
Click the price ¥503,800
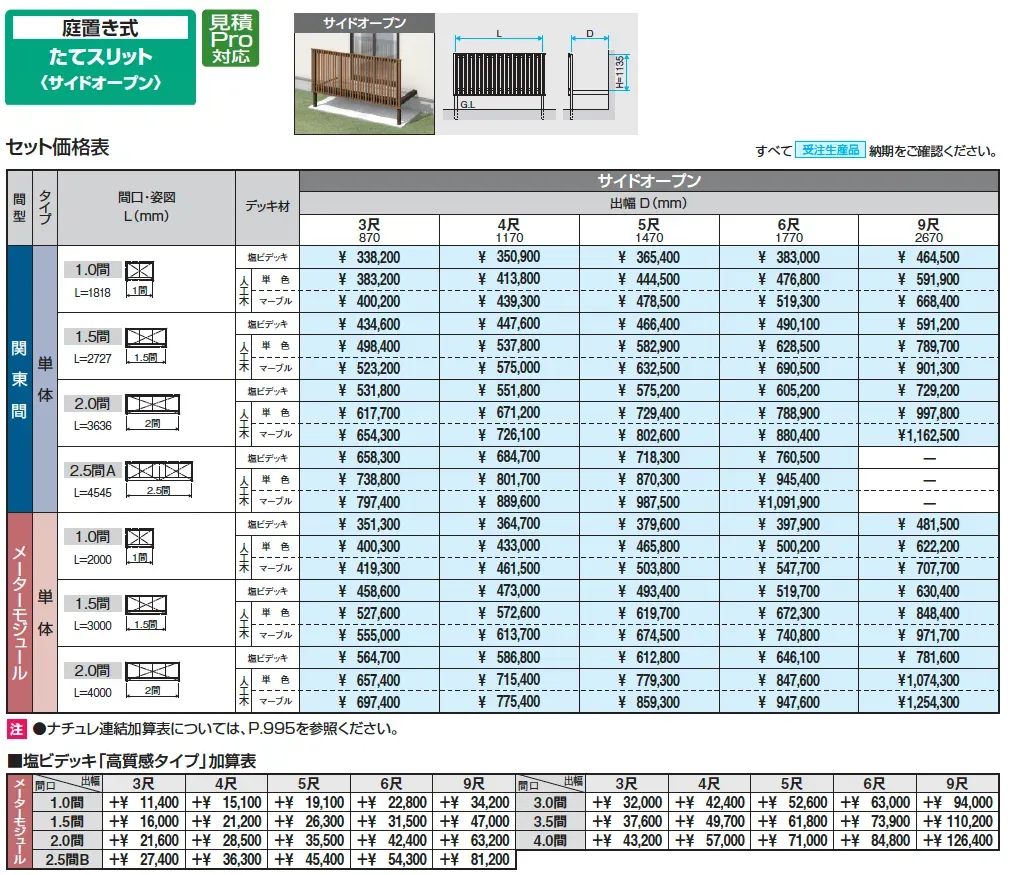pyautogui.click(x=649, y=569)
